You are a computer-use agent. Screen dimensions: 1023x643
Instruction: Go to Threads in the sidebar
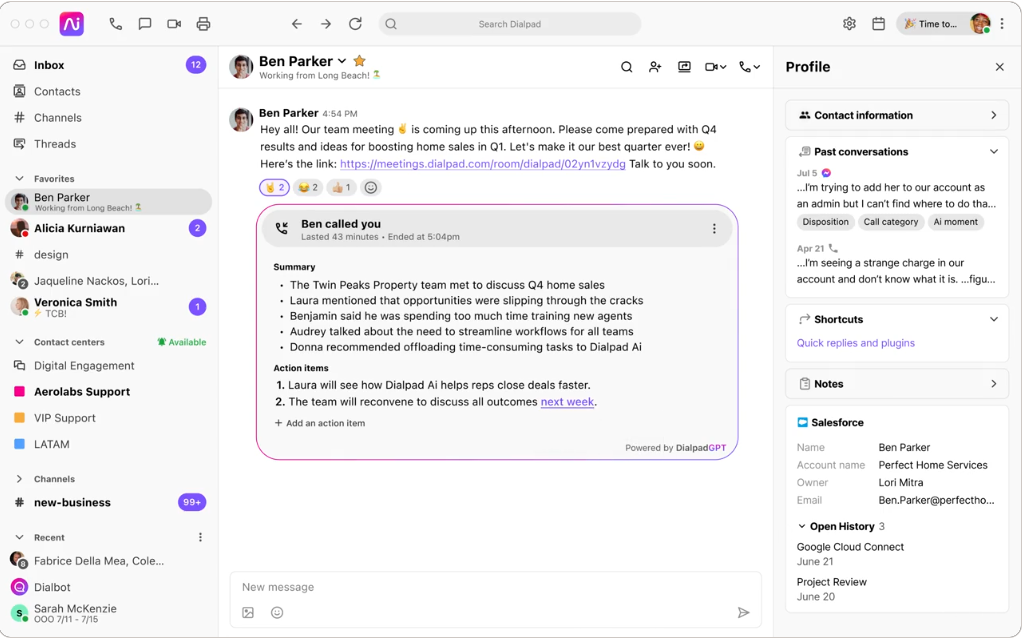coord(55,144)
